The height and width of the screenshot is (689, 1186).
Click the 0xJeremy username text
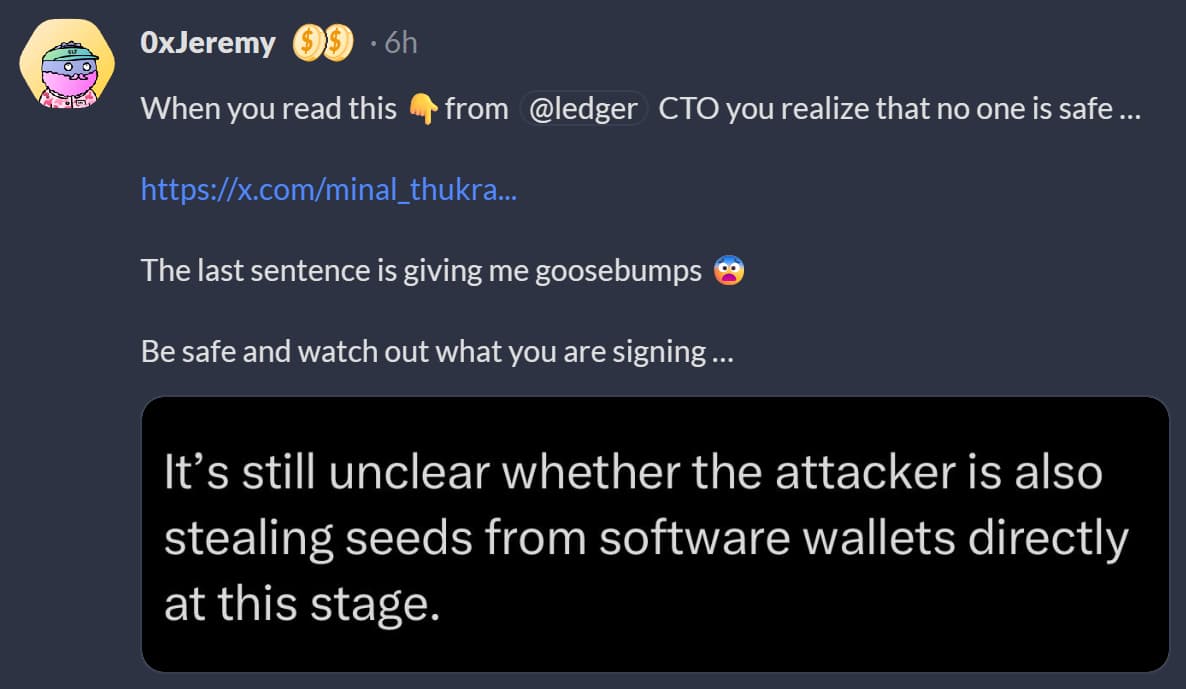tap(208, 42)
